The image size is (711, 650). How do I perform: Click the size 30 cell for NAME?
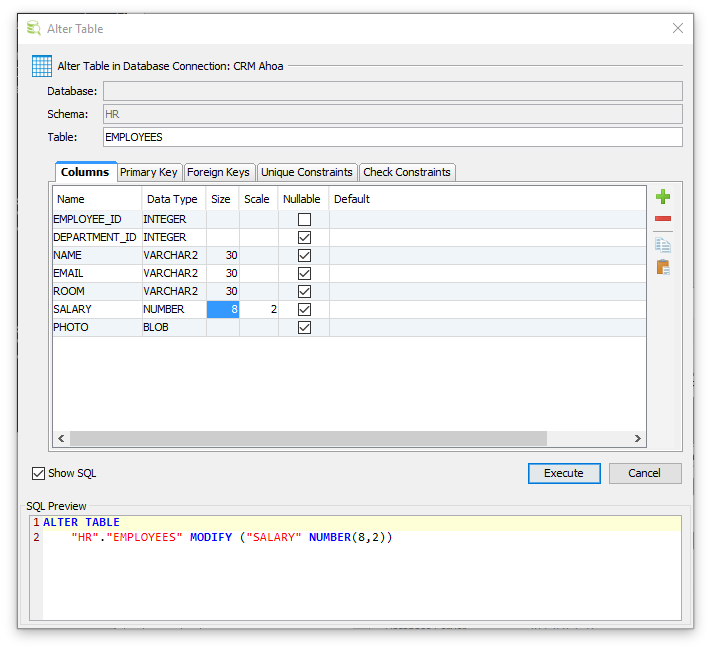click(x=223, y=255)
